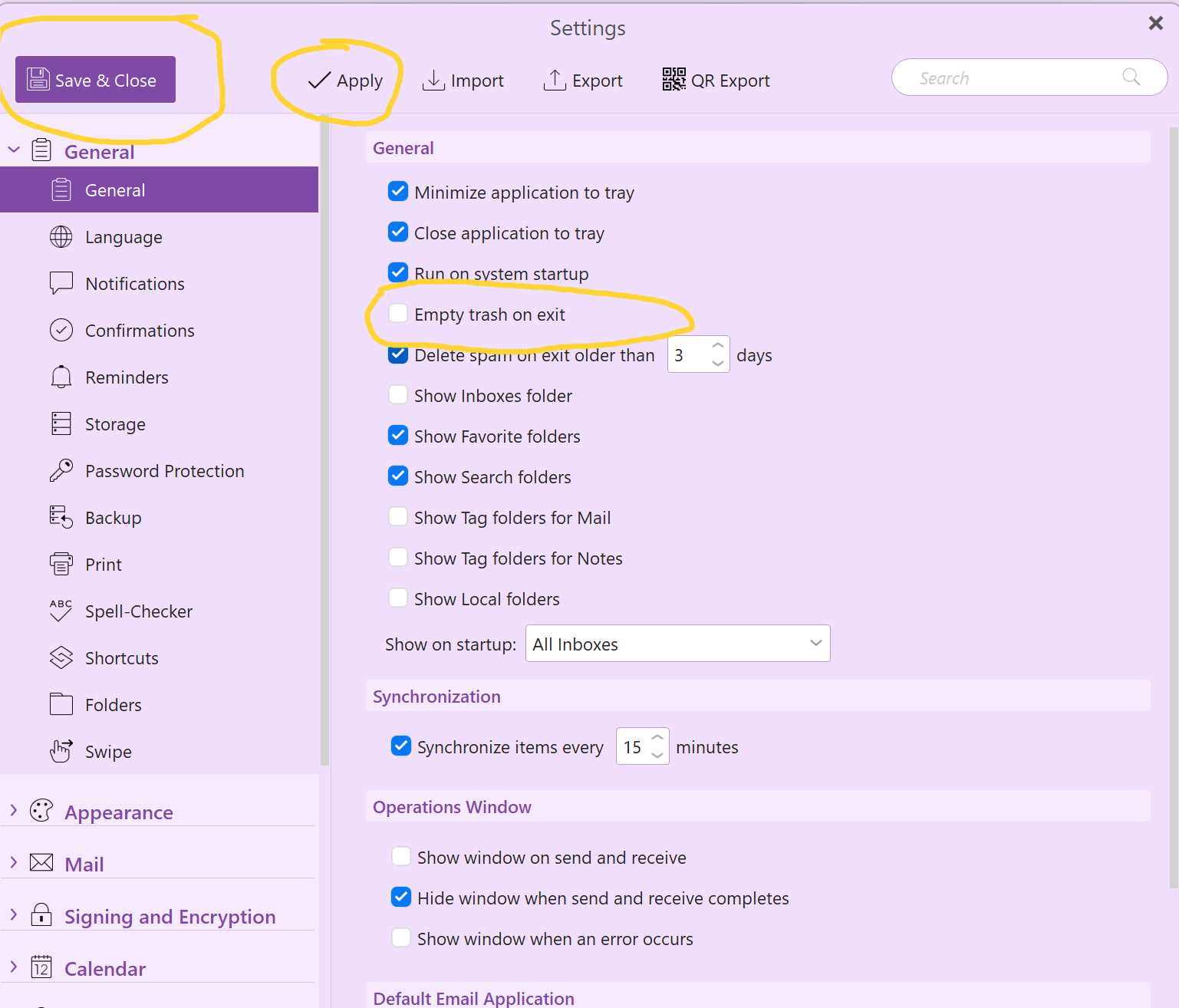Expand the Calendar section chevron
The width and height of the screenshot is (1179, 1008).
(14, 967)
